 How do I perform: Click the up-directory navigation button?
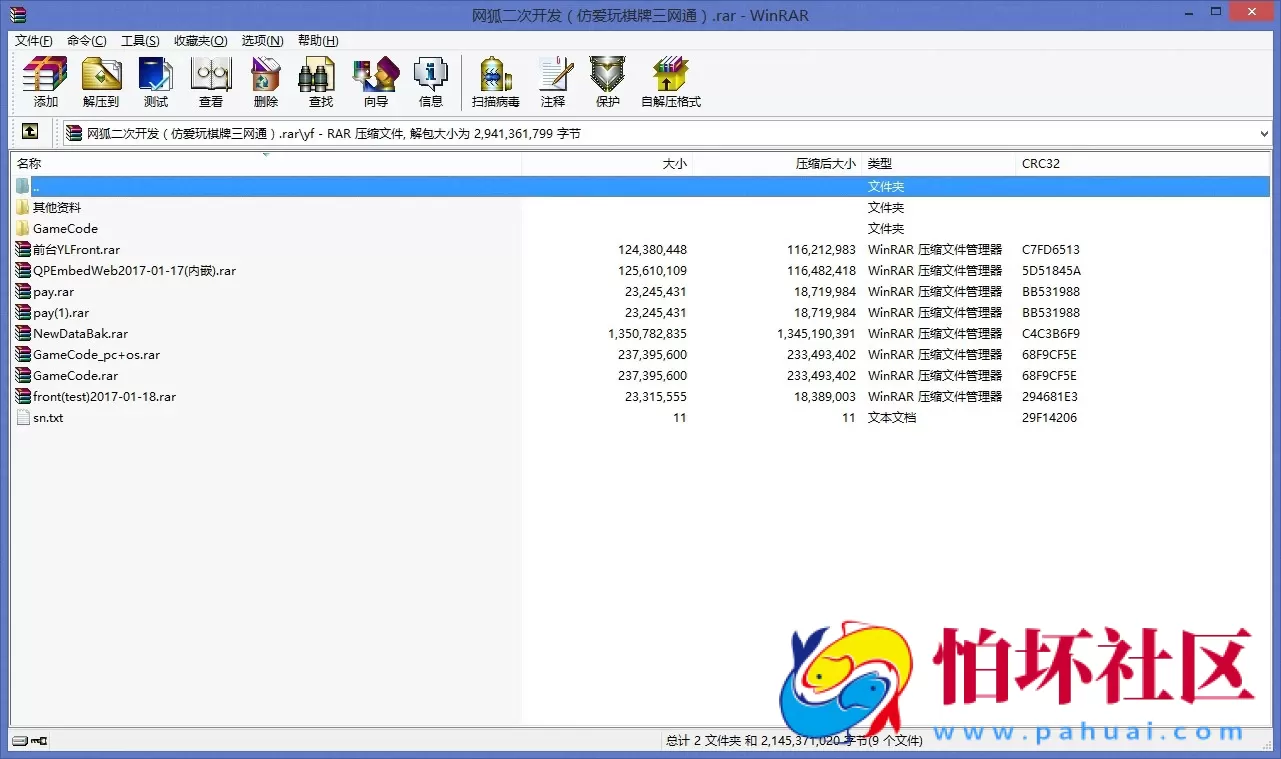[30, 131]
